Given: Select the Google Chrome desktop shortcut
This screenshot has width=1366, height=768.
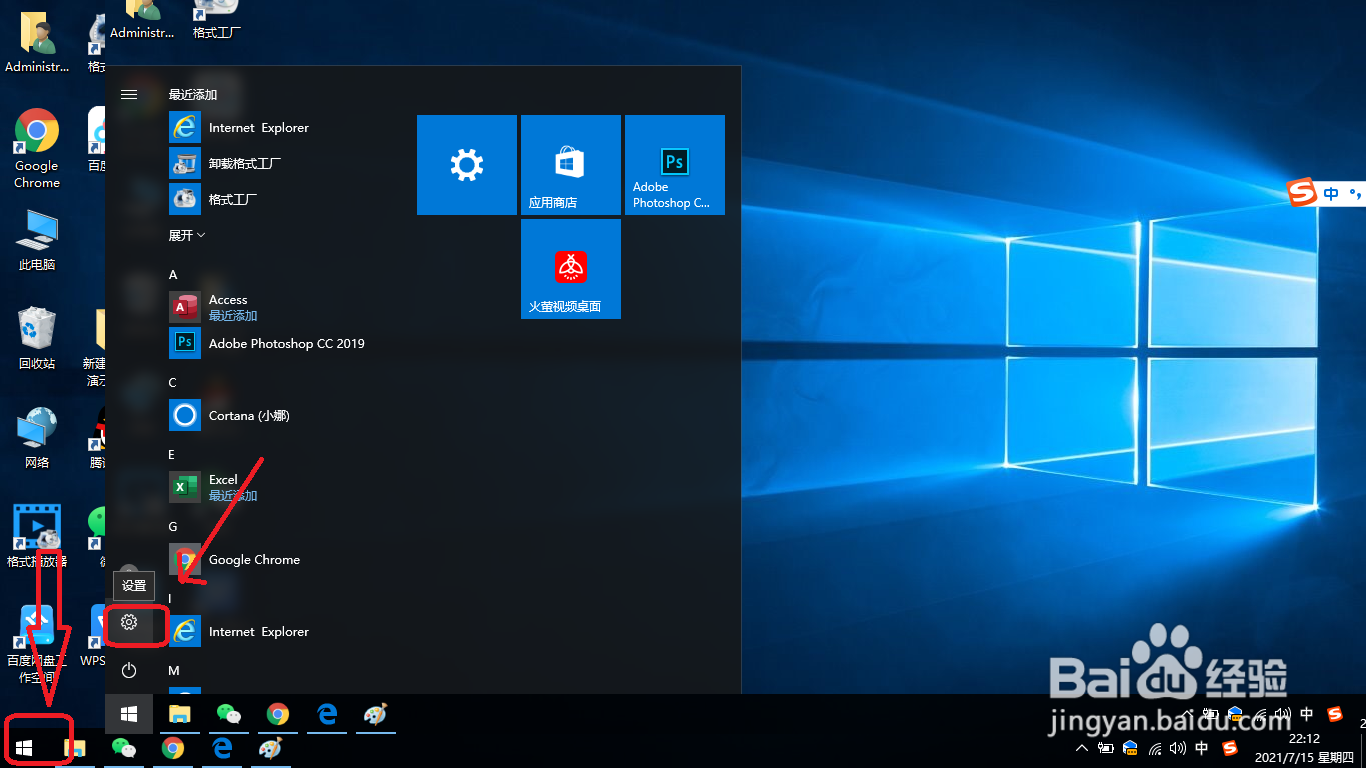Looking at the screenshot, I should [x=37, y=148].
